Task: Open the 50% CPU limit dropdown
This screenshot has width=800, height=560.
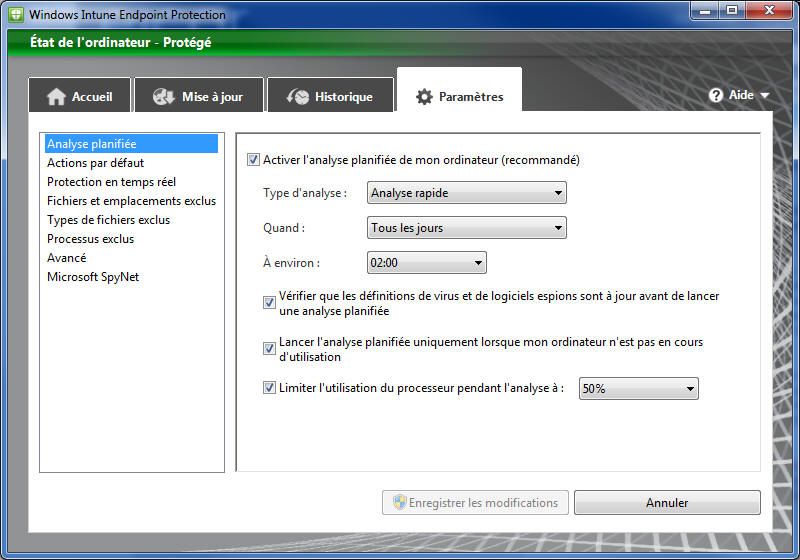Action: (638, 389)
